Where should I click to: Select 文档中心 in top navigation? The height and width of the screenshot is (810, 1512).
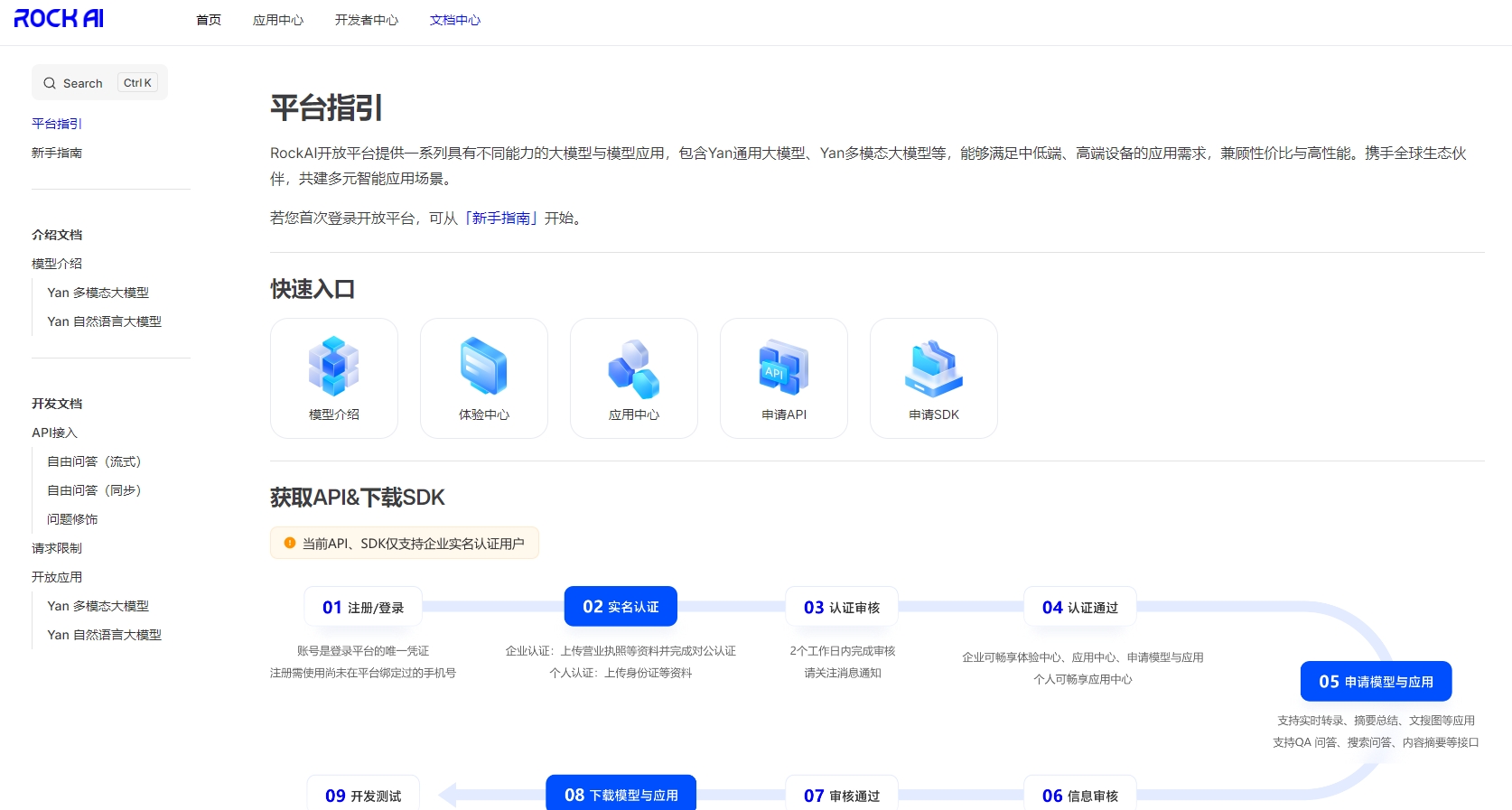[x=455, y=20]
